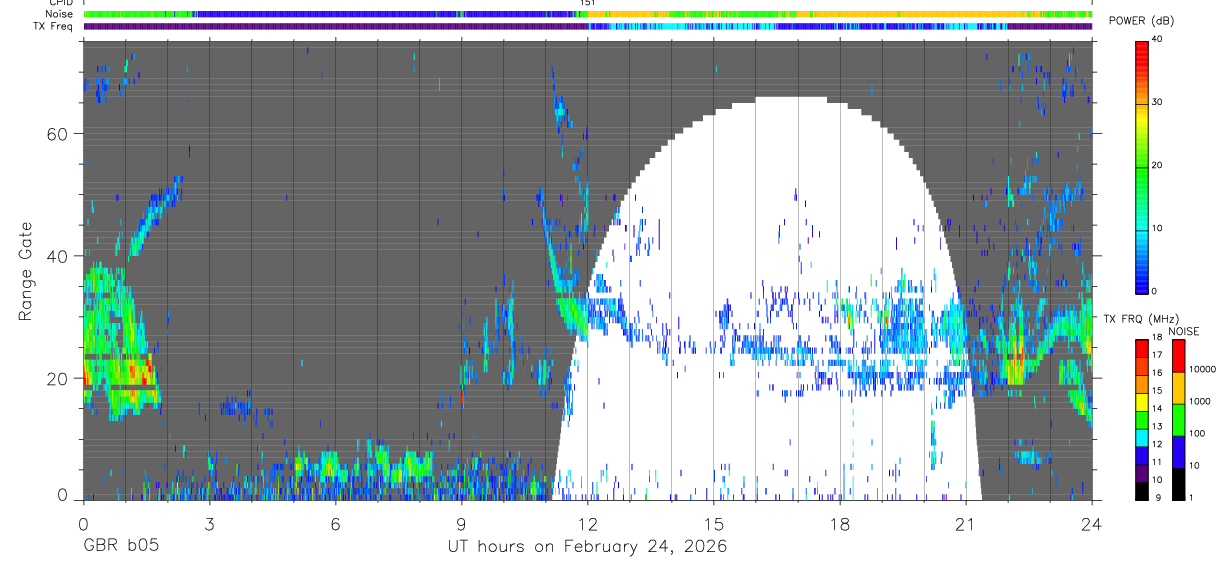Click the "20" label on power colorbar

[x=1156, y=165]
